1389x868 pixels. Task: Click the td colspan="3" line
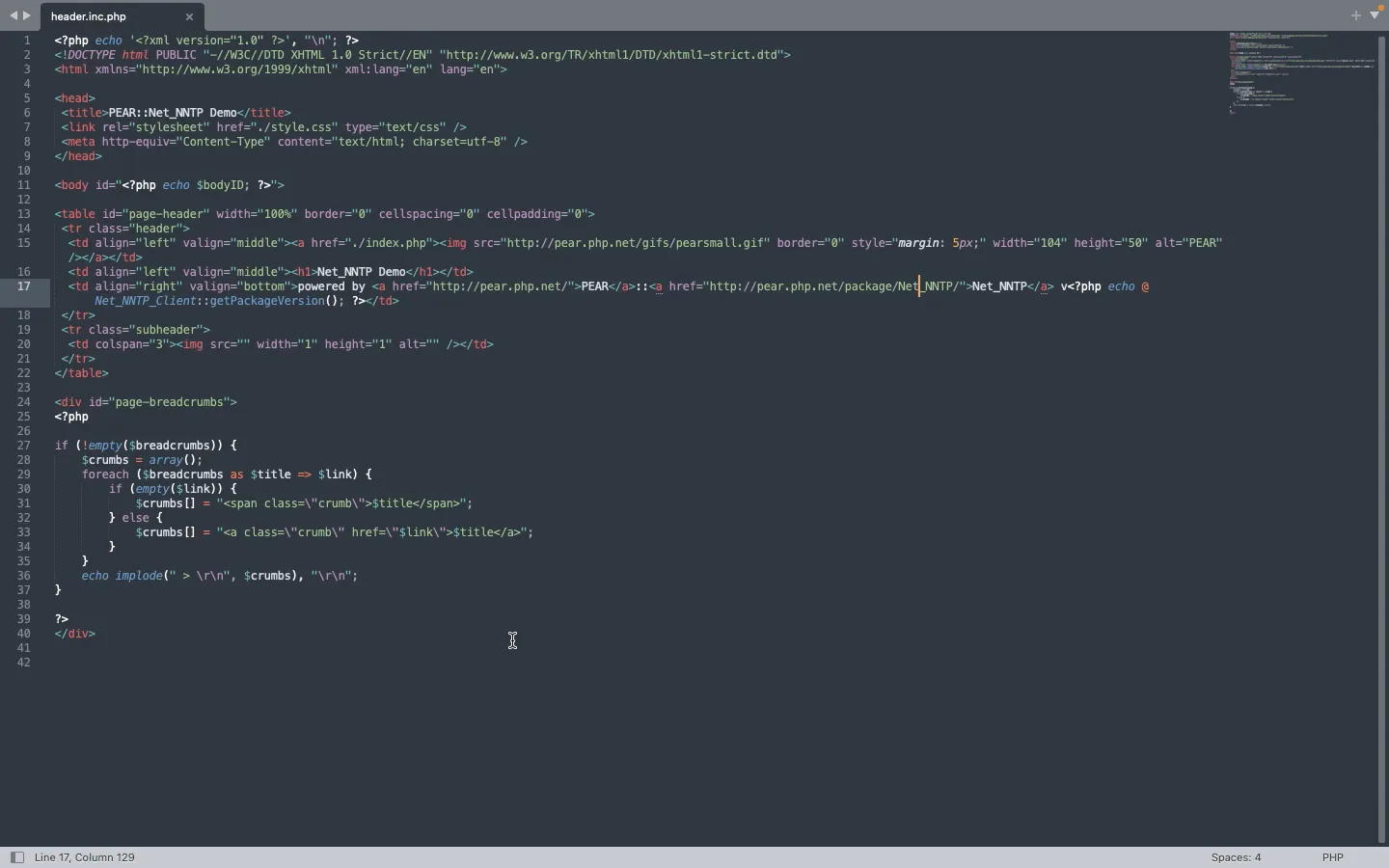(282, 344)
